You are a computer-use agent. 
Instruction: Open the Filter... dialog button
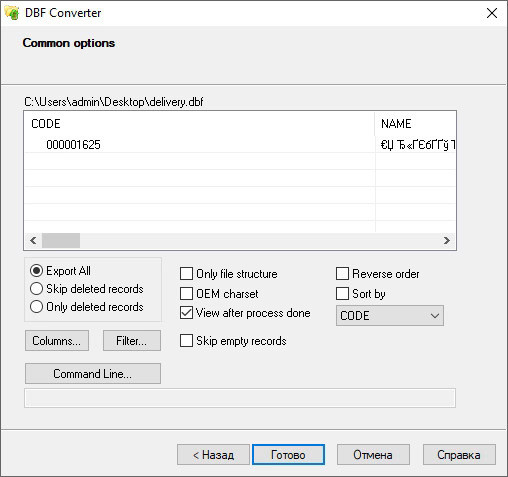[132, 341]
